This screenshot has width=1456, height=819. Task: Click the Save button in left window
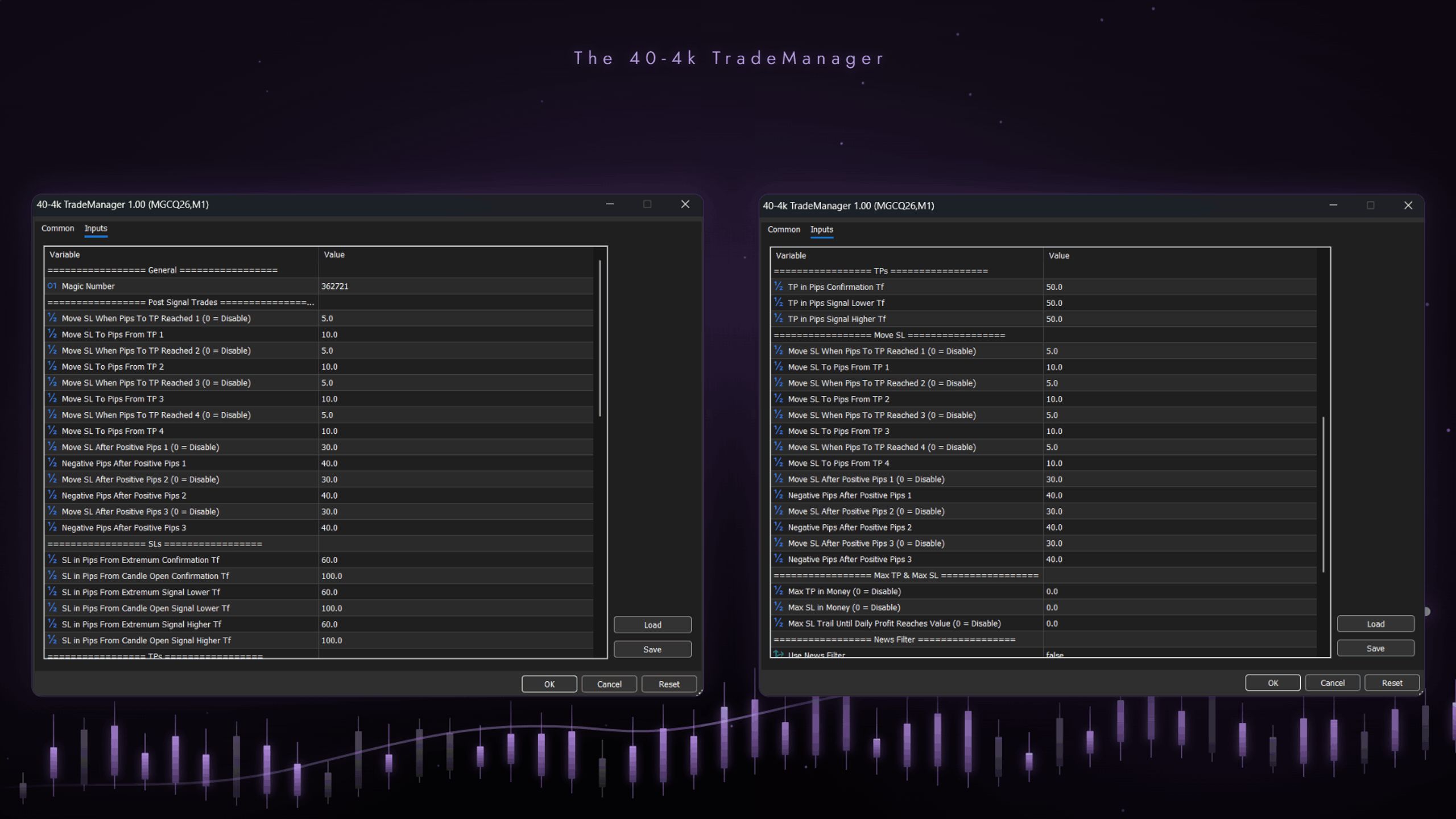tap(652, 650)
